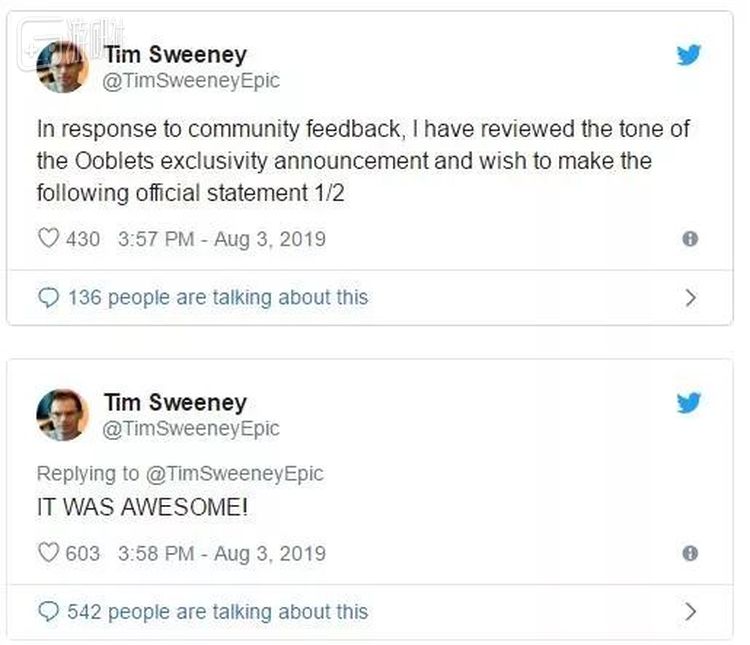750x645 pixels.
Task: Click @TimSweeneyEpic handle under second tweet name
Action: point(192,429)
